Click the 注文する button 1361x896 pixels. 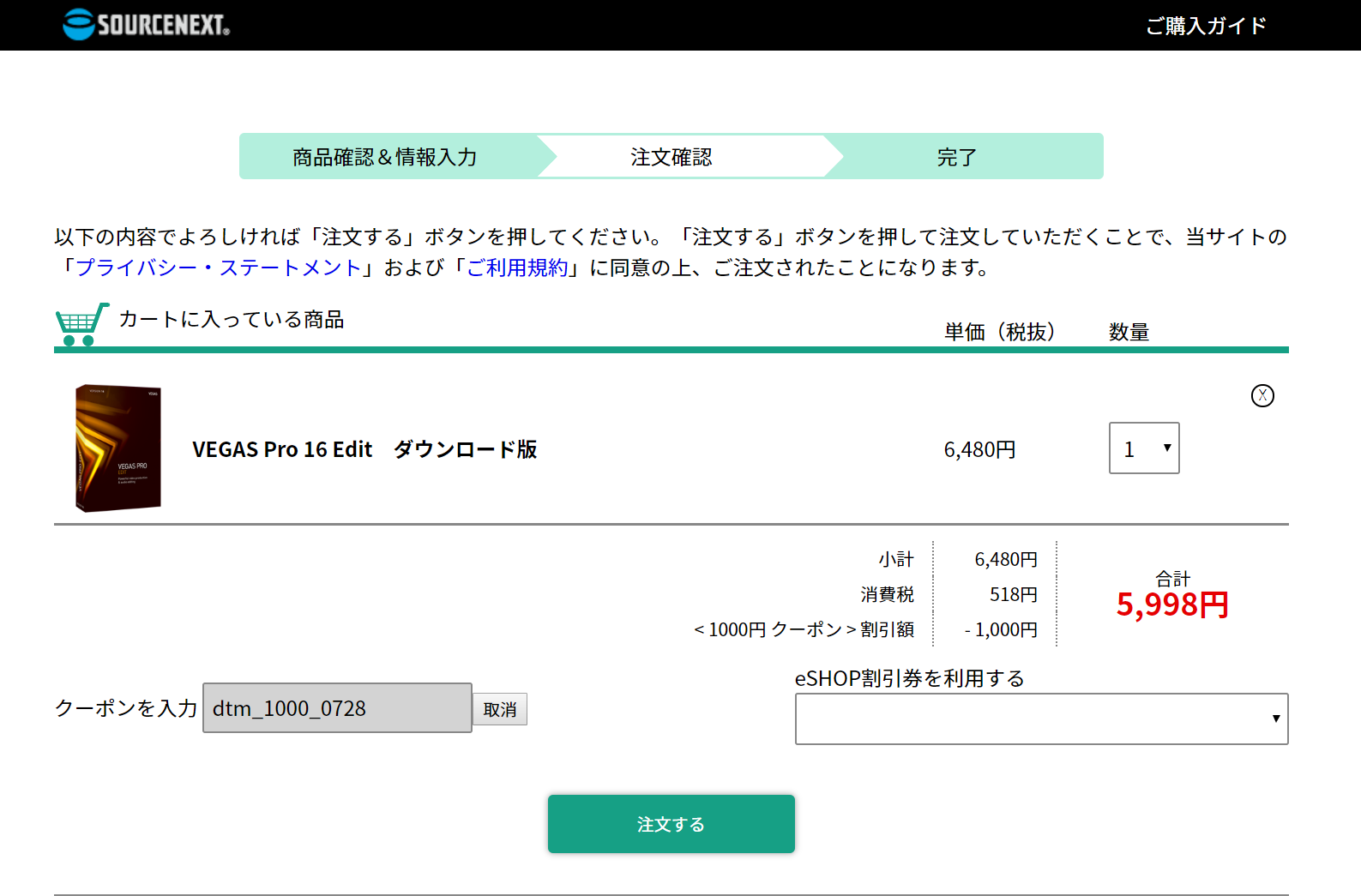coord(671,824)
